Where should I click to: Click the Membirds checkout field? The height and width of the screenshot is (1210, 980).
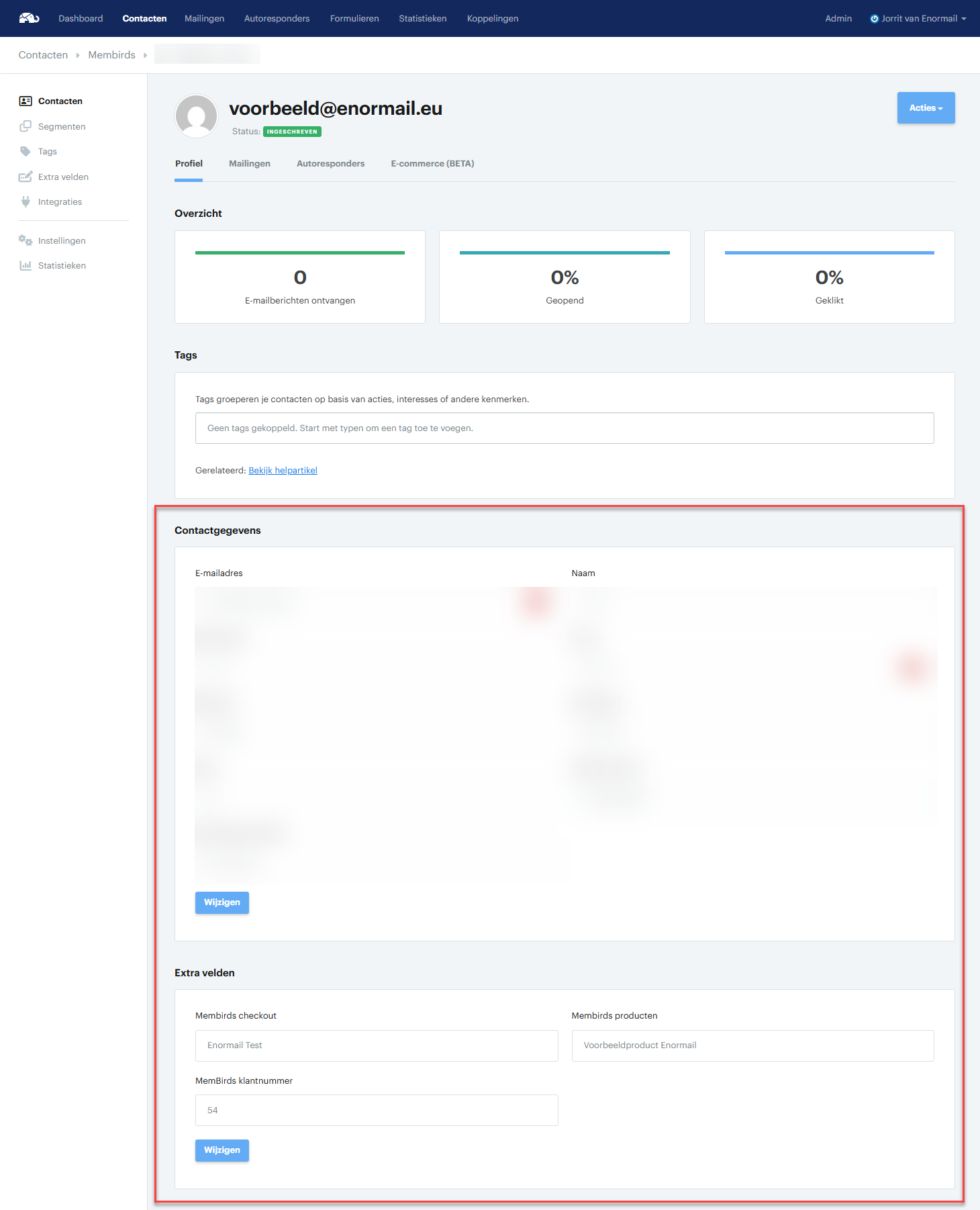pyautogui.click(x=377, y=1045)
